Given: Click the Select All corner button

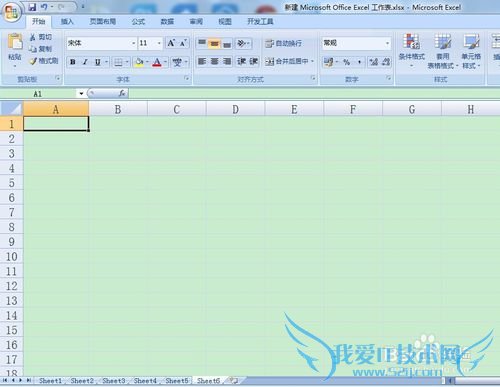Looking at the screenshot, I should pos(11,109).
